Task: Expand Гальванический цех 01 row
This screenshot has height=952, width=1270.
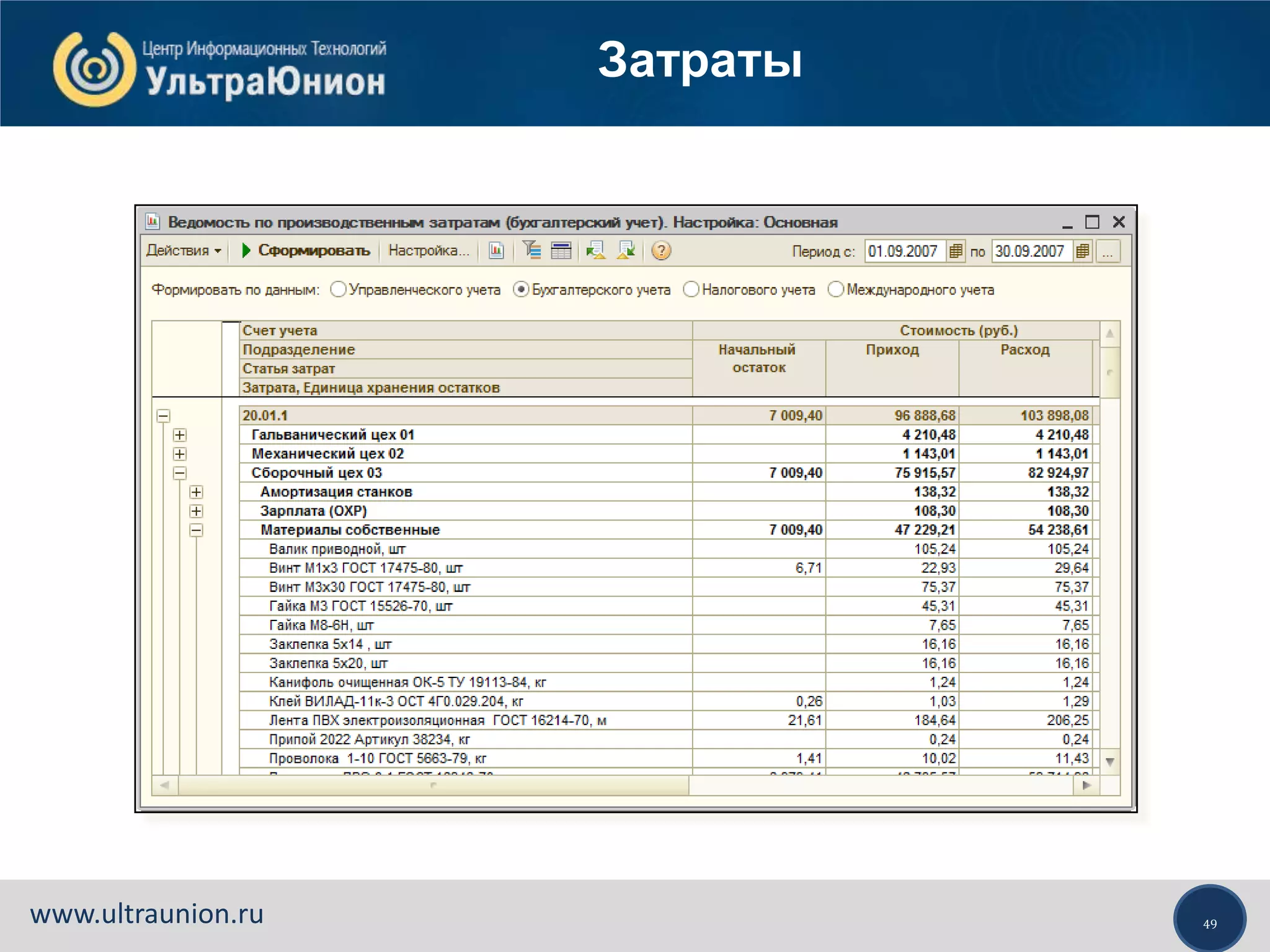Action: tap(180, 435)
